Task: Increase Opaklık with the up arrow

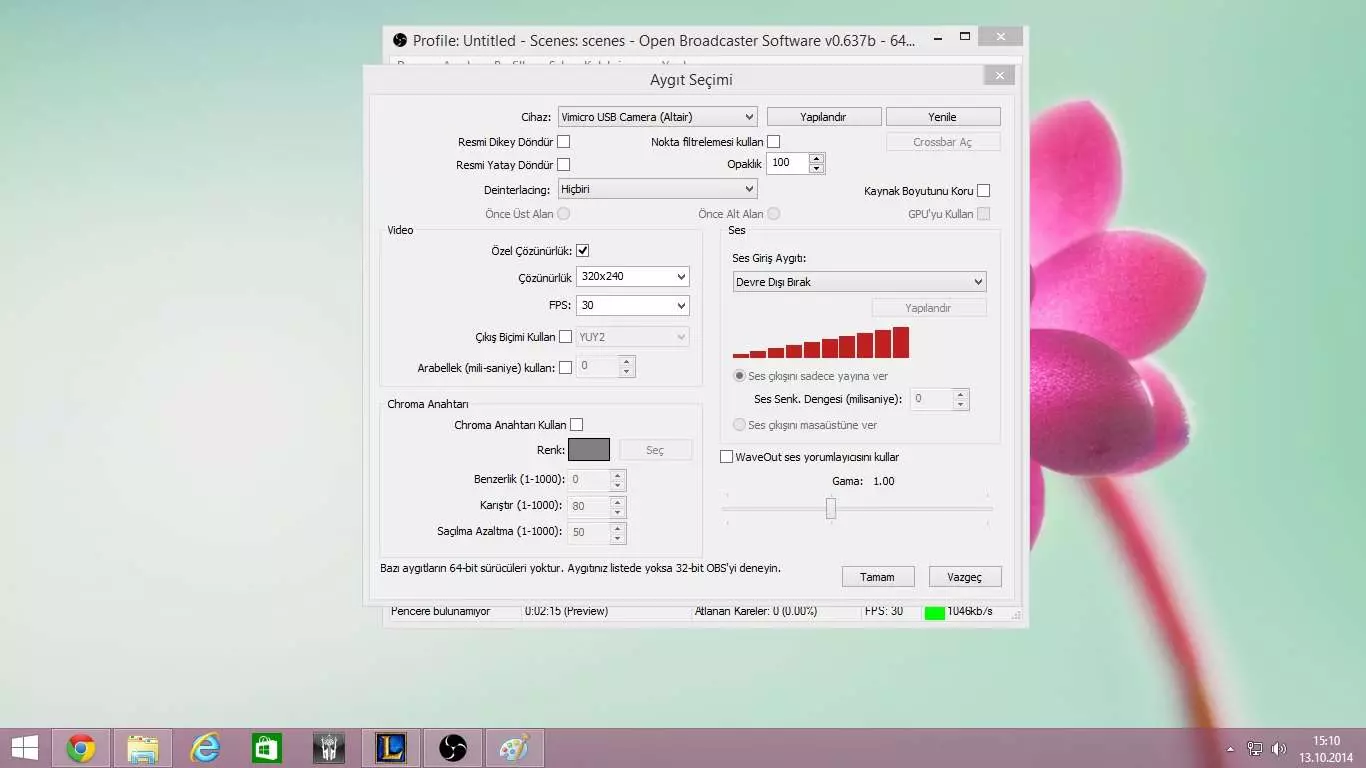Action: click(817, 158)
